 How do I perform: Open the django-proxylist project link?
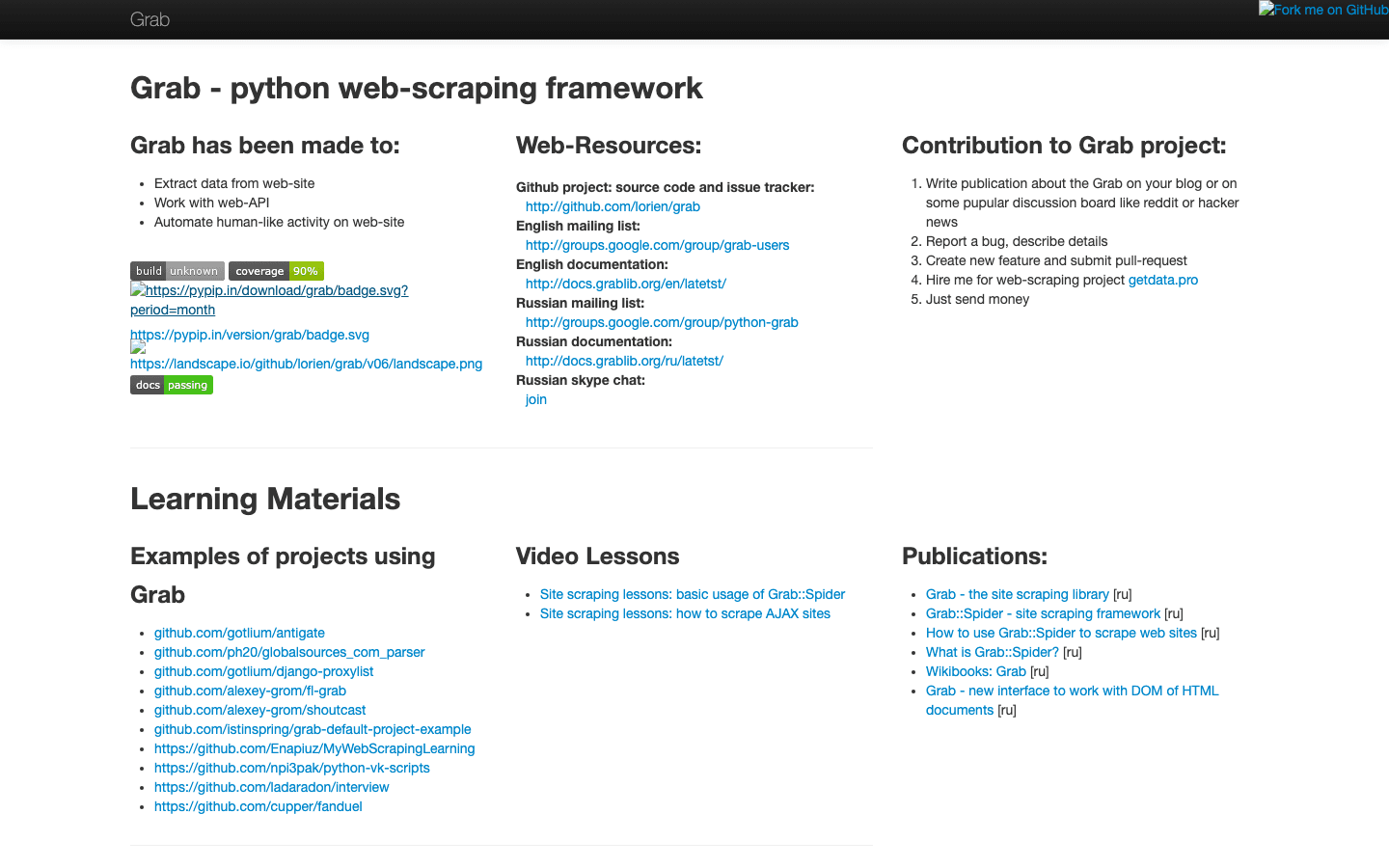coord(263,671)
